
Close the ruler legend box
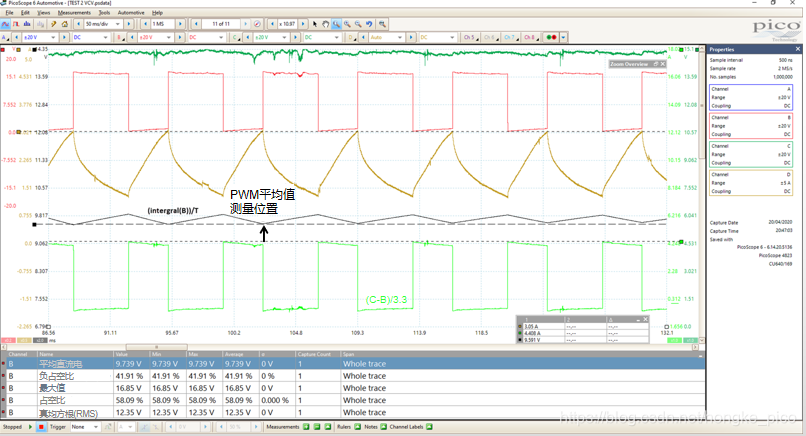(x=646, y=319)
